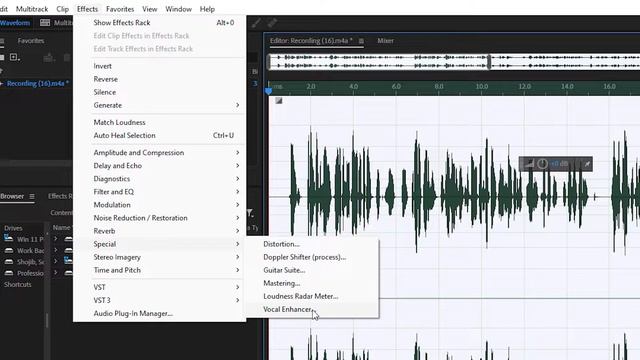Open the Favorites panel tab
This screenshot has height=360, width=640.
click(x=31, y=41)
